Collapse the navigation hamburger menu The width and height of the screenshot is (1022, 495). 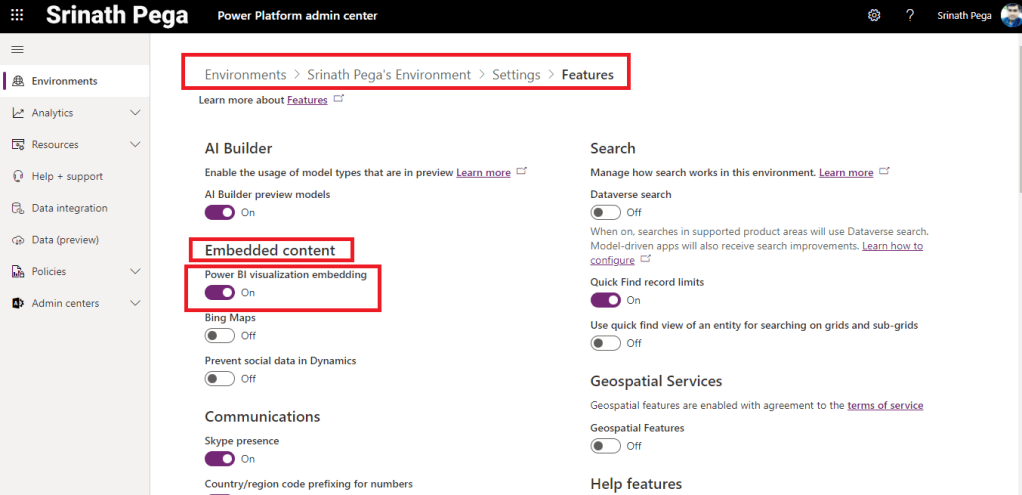click(x=17, y=49)
